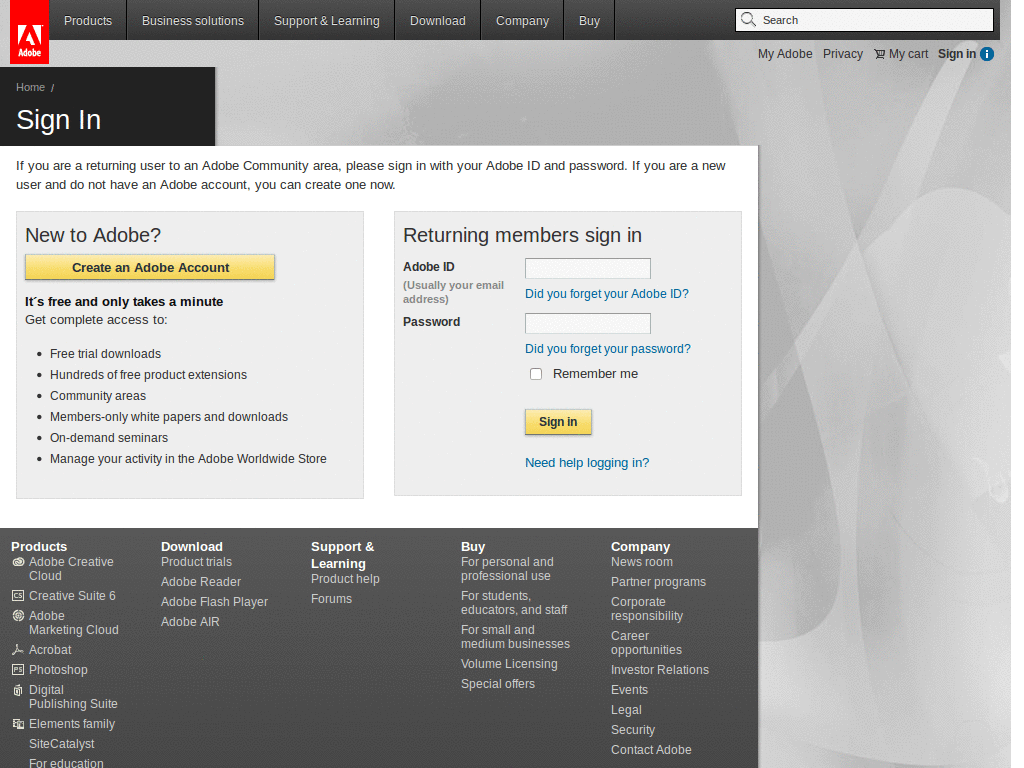Focus the Password input field
Image resolution: width=1024 pixels, height=768 pixels.
[x=588, y=323]
